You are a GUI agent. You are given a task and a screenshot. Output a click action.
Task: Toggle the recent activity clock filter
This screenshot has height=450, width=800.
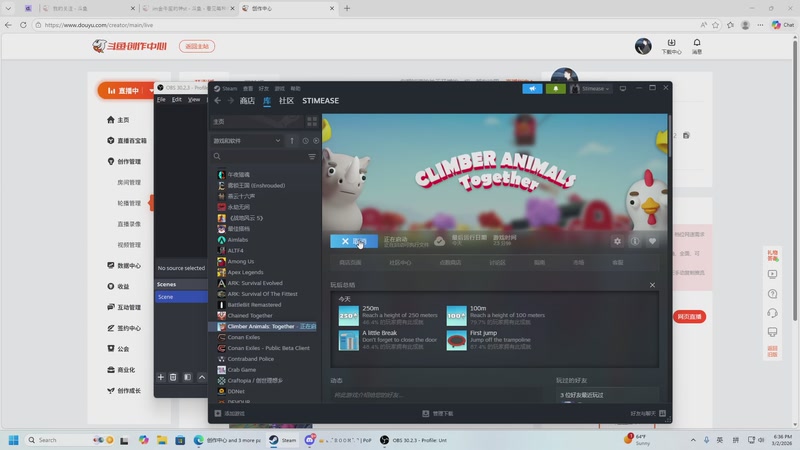click(305, 141)
